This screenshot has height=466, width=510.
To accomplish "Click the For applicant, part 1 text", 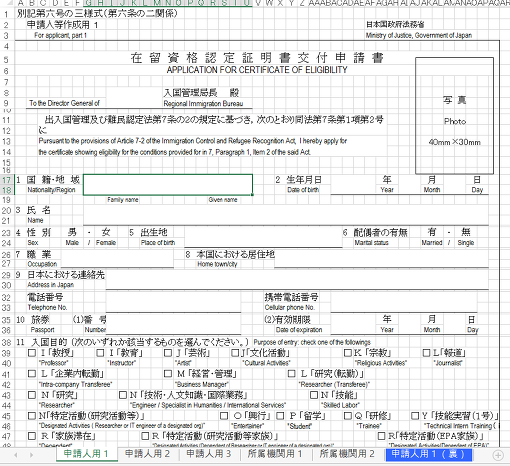I will (x=60, y=35).
